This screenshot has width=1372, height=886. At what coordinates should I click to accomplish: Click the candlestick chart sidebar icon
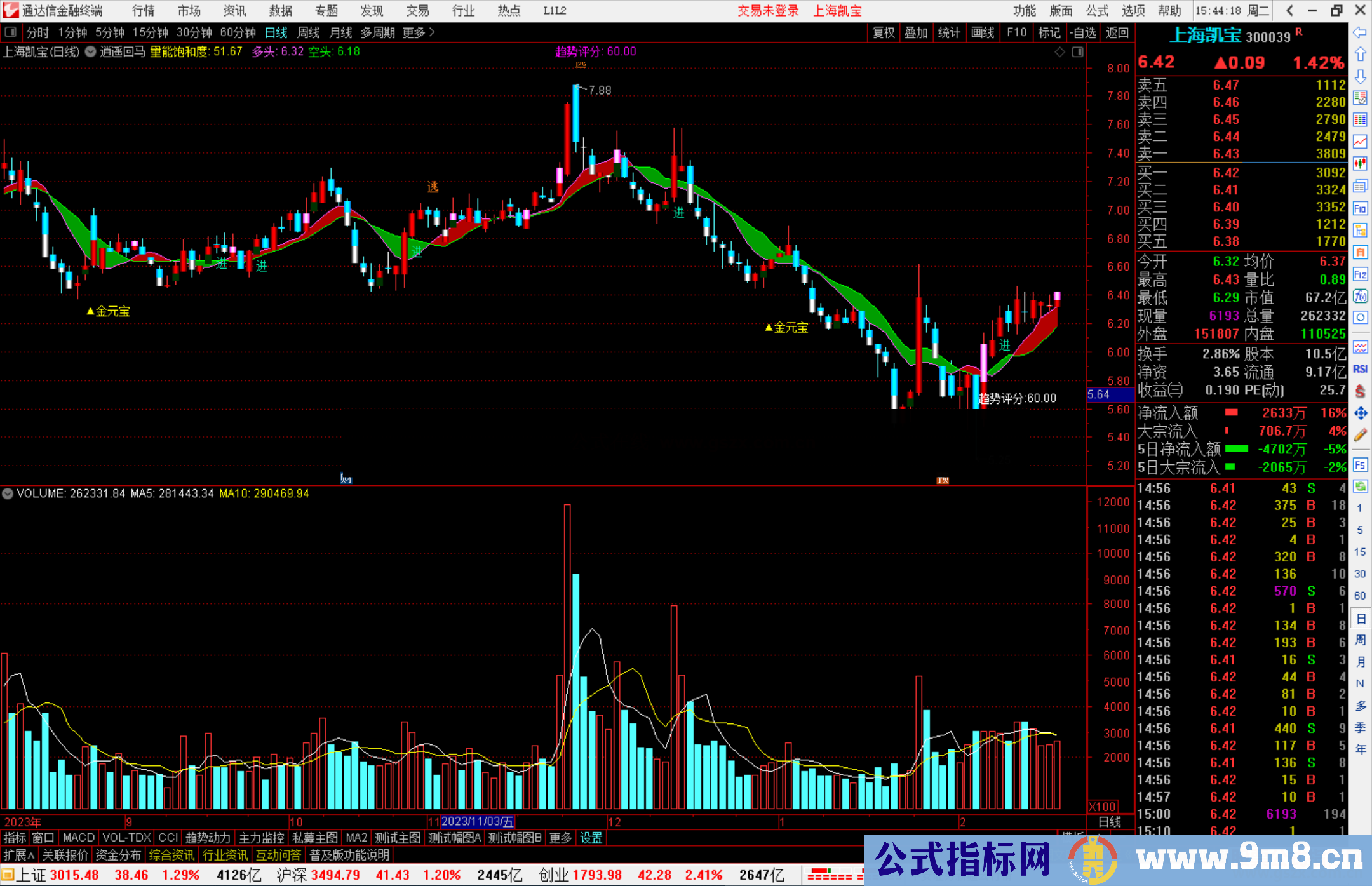pyautogui.click(x=1360, y=163)
